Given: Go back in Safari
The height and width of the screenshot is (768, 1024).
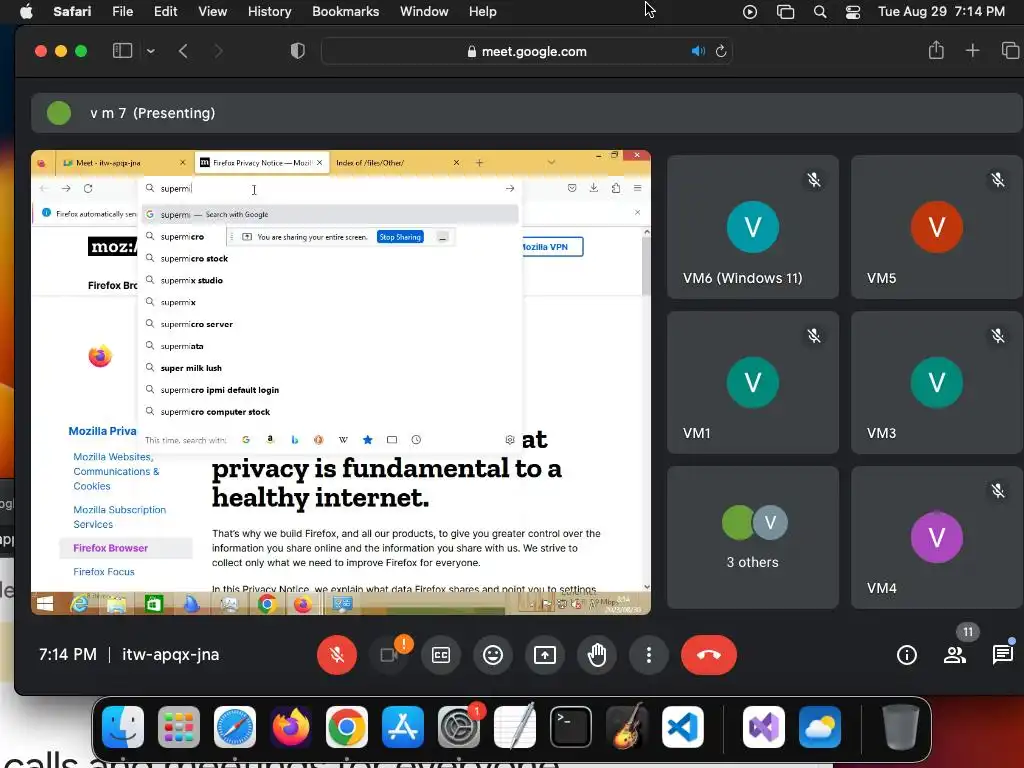Looking at the screenshot, I should pyautogui.click(x=184, y=51).
